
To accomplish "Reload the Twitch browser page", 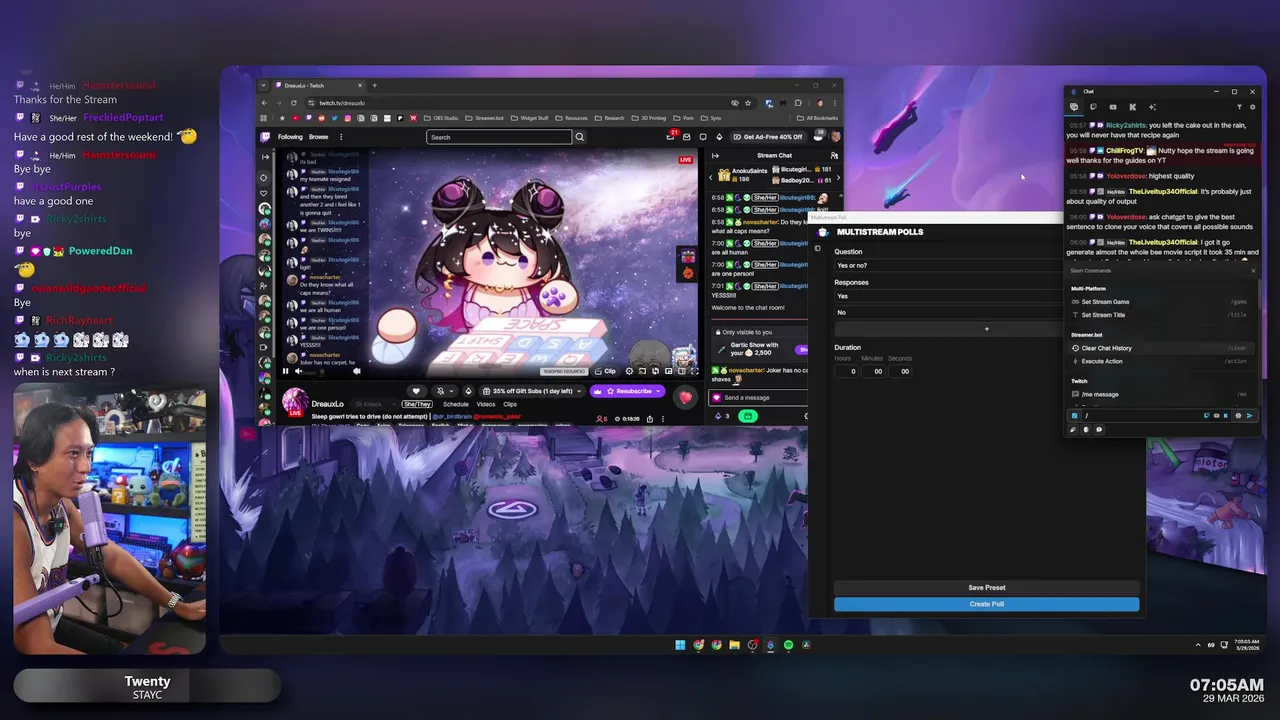I will [x=294, y=103].
